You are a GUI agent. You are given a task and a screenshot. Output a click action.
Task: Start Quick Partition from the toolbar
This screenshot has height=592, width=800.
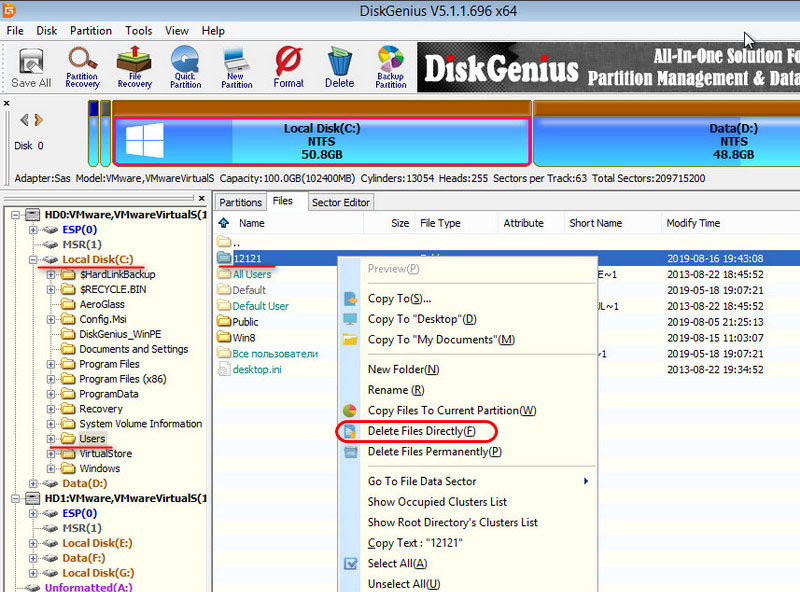(x=185, y=68)
